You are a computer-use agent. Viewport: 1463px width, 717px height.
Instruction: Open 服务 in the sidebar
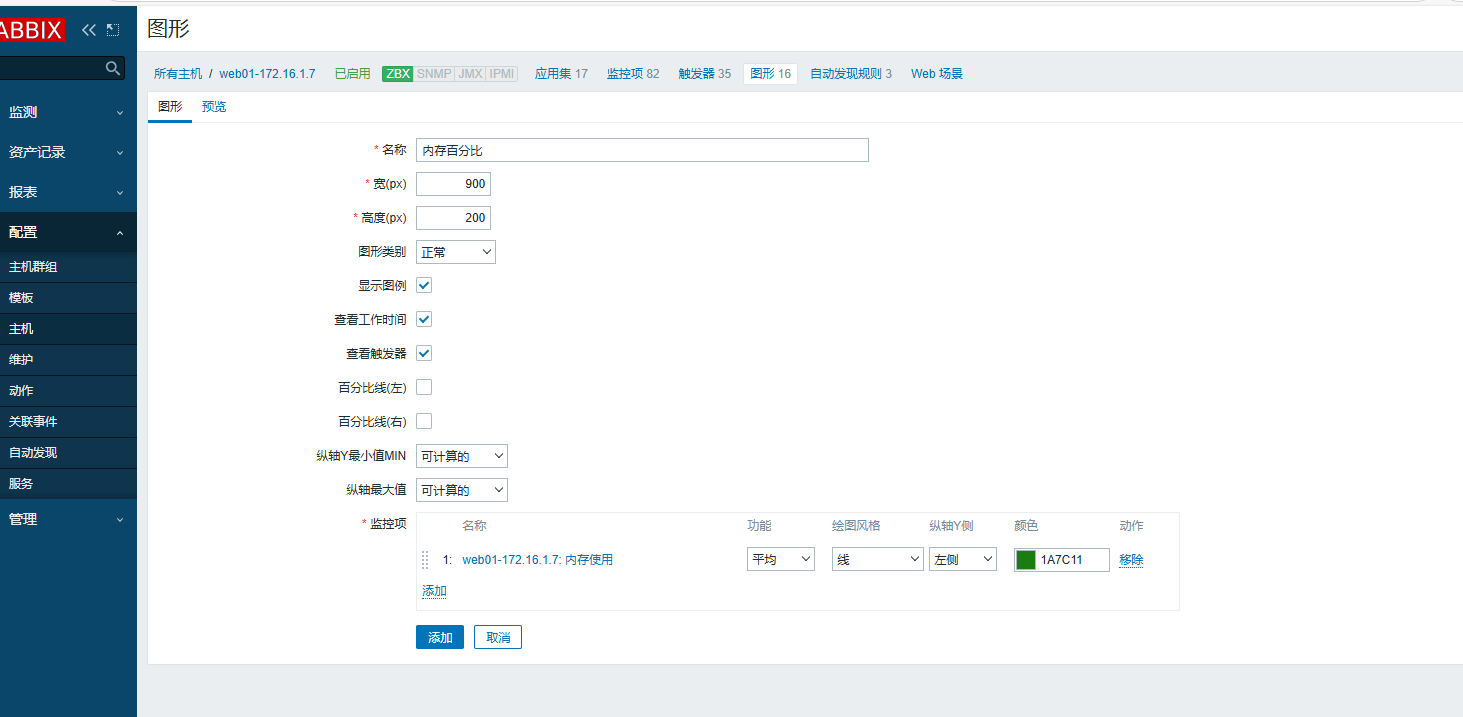point(68,484)
